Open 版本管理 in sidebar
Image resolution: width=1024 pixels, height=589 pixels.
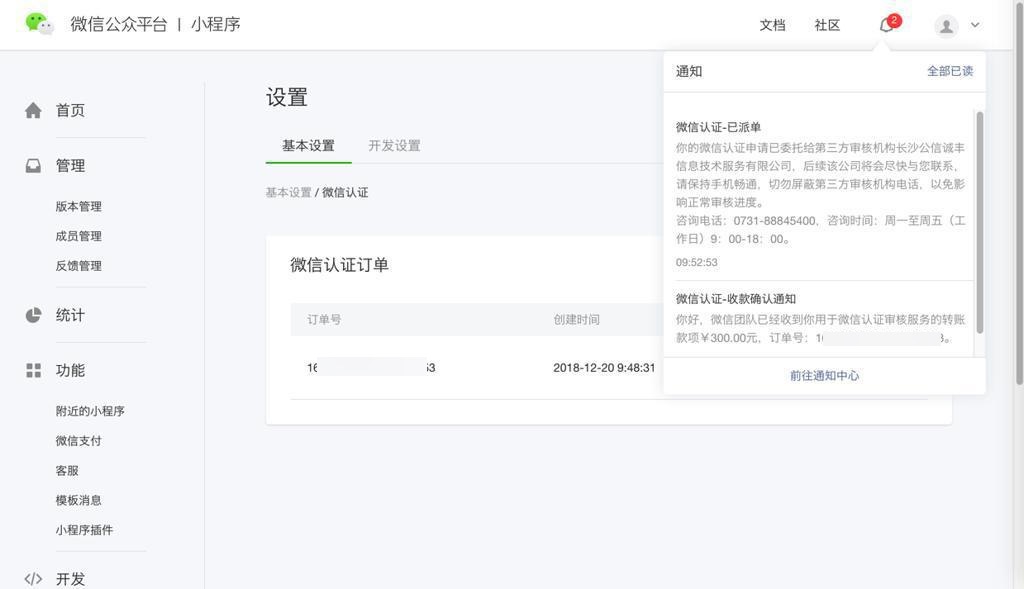tap(78, 206)
